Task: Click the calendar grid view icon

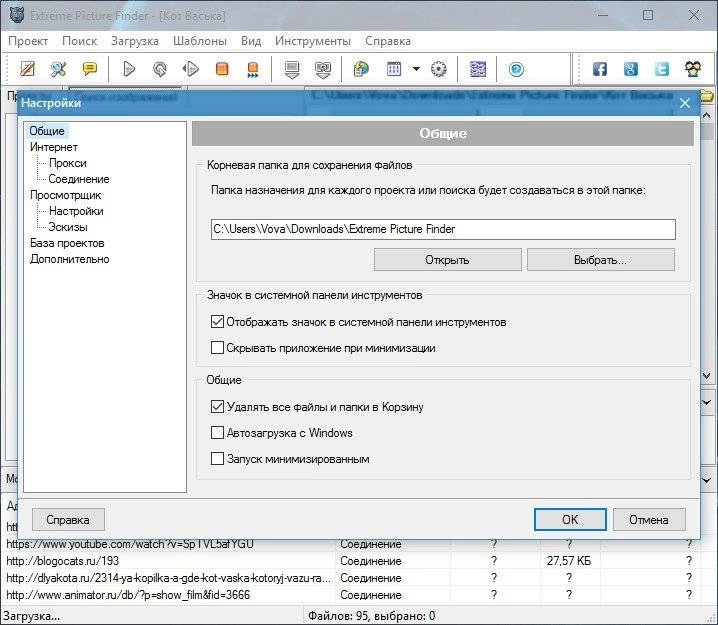Action: click(394, 69)
